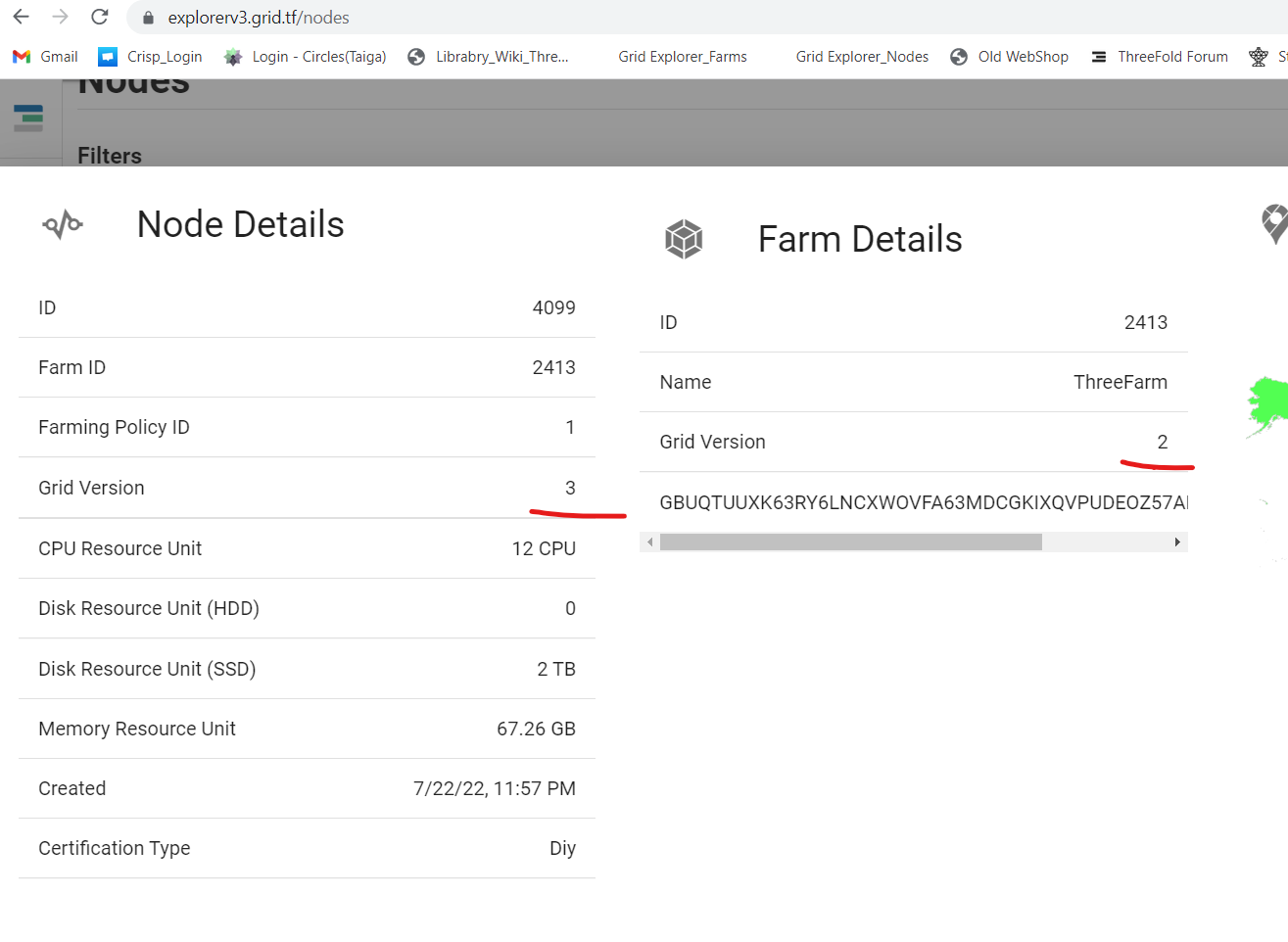Click the Gmail icon on the bookmarks bar
This screenshot has height=942, width=1288.
point(20,56)
